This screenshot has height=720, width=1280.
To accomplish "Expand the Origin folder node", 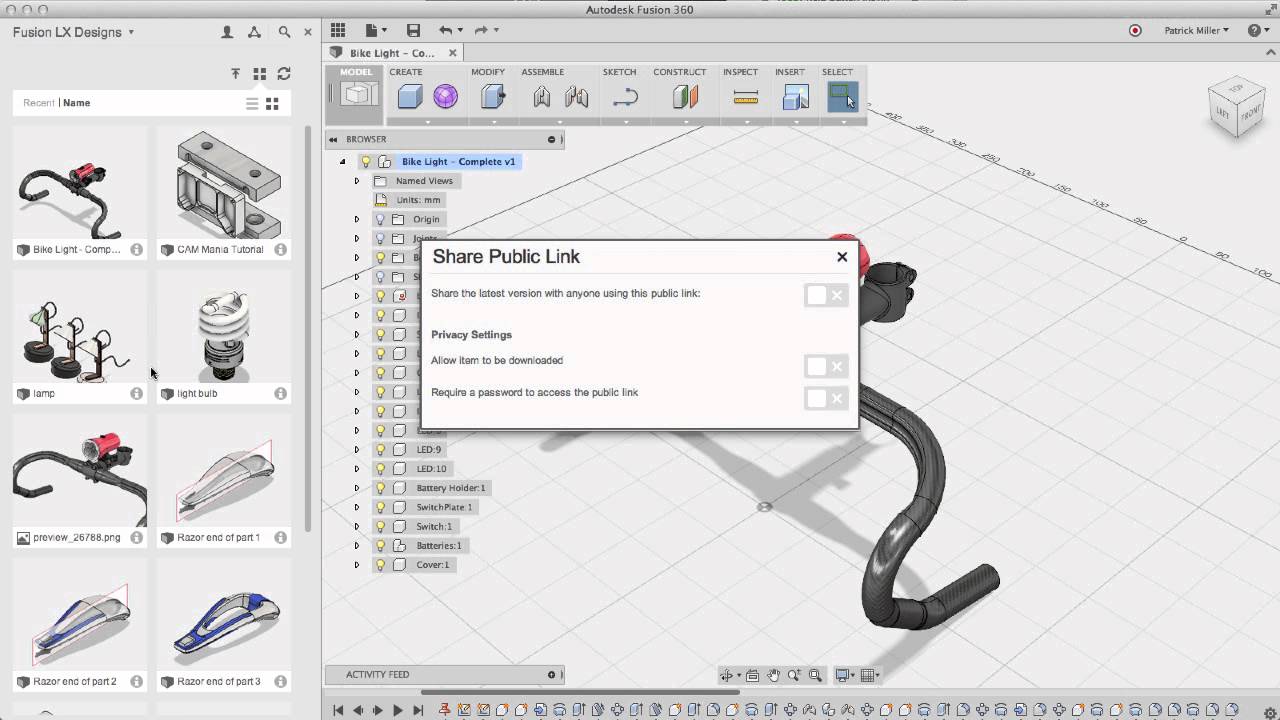I will [x=357, y=219].
